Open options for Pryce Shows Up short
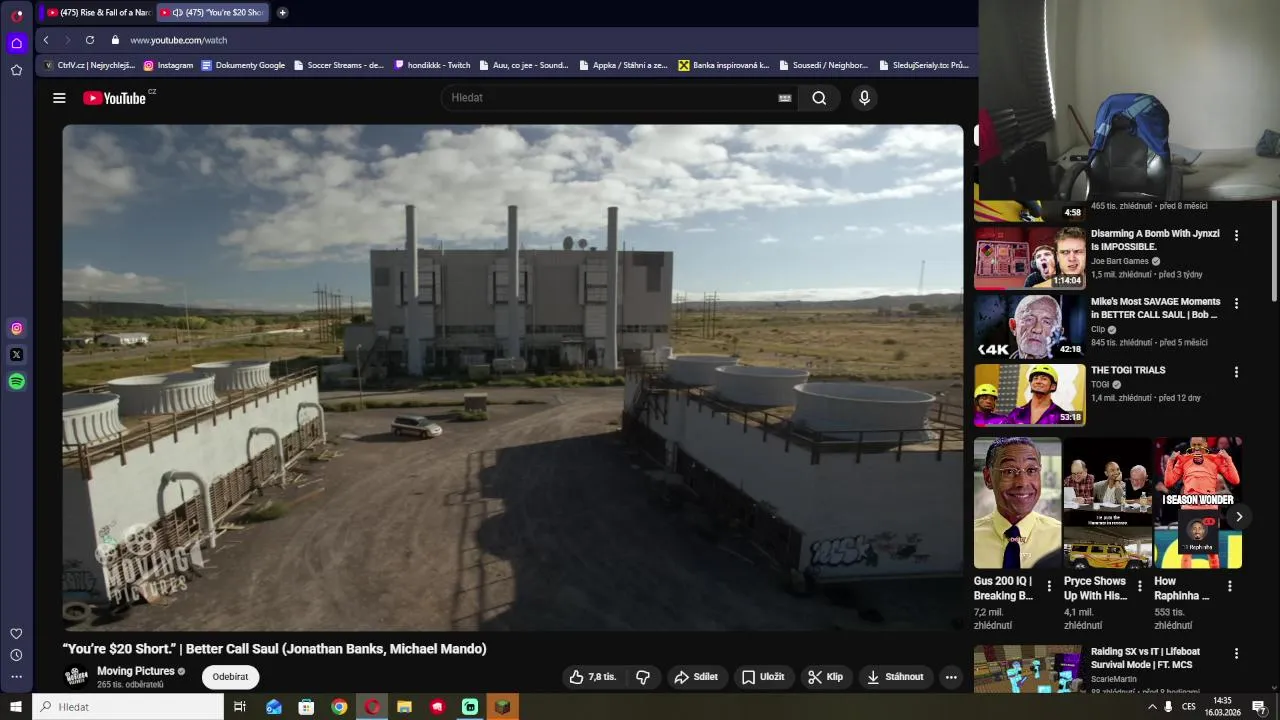Viewport: 1280px width, 720px height. pos(1139,586)
